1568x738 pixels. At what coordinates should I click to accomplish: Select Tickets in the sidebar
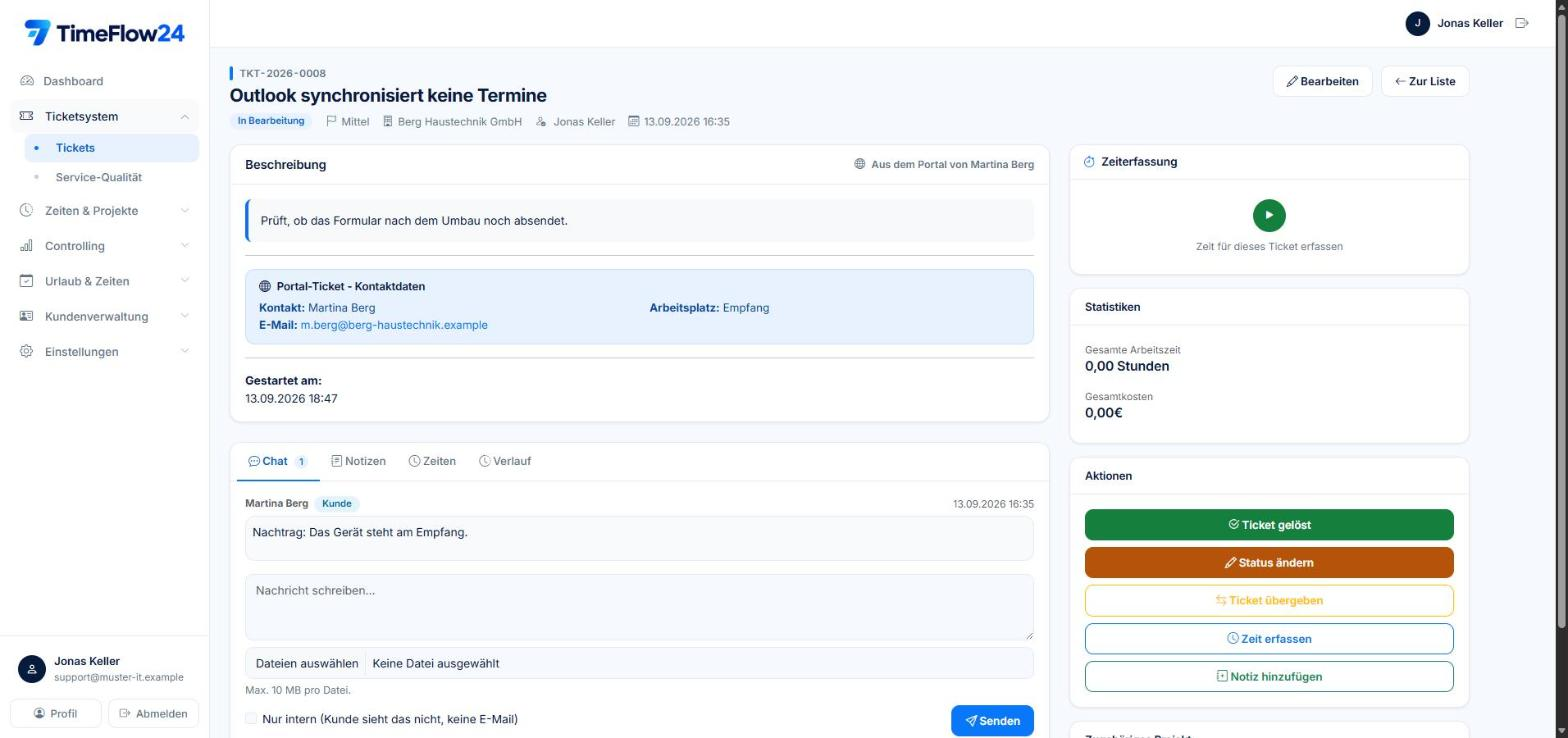pyautogui.click(x=111, y=148)
